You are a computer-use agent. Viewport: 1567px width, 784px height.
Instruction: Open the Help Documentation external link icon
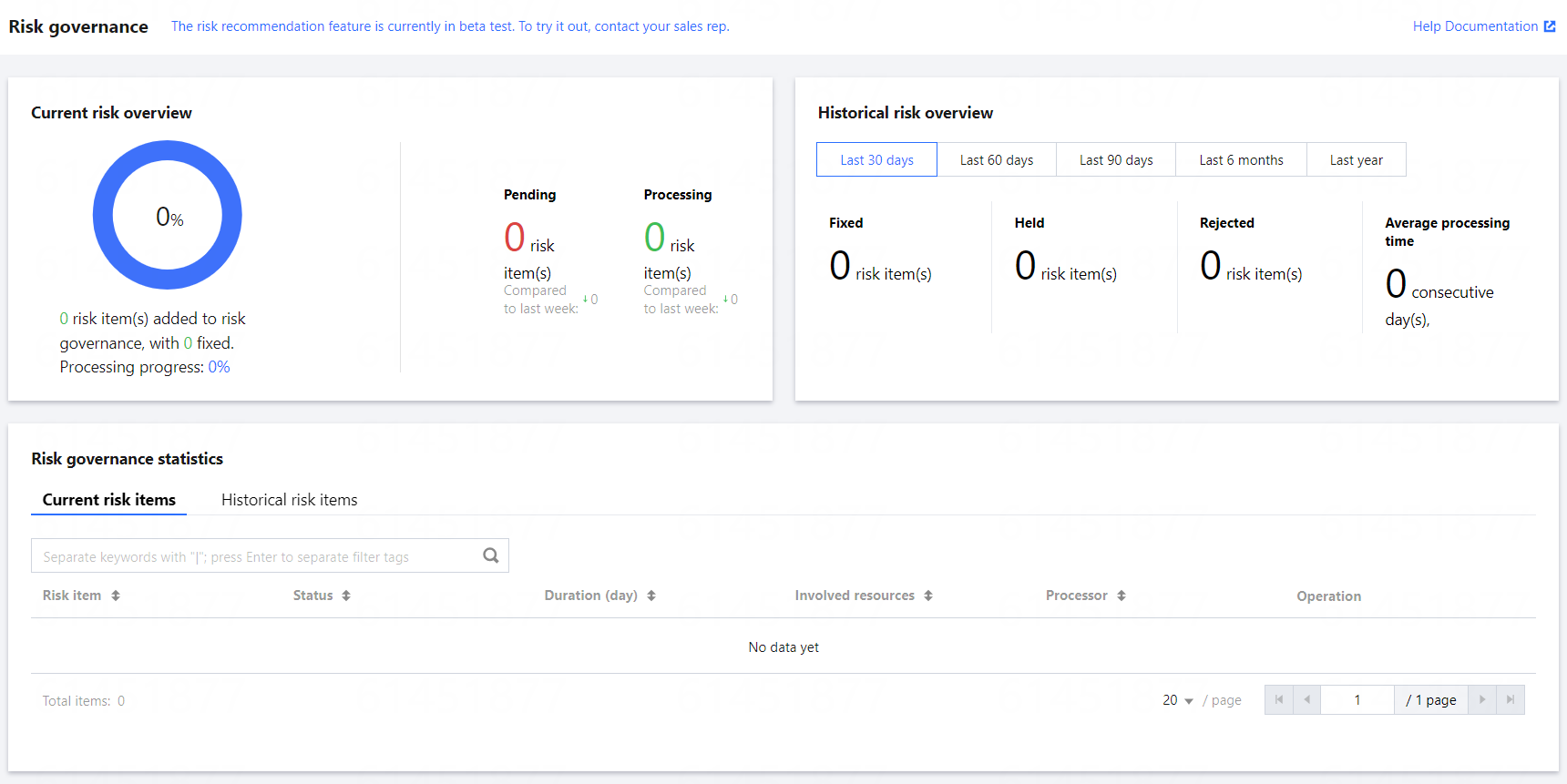1550,26
